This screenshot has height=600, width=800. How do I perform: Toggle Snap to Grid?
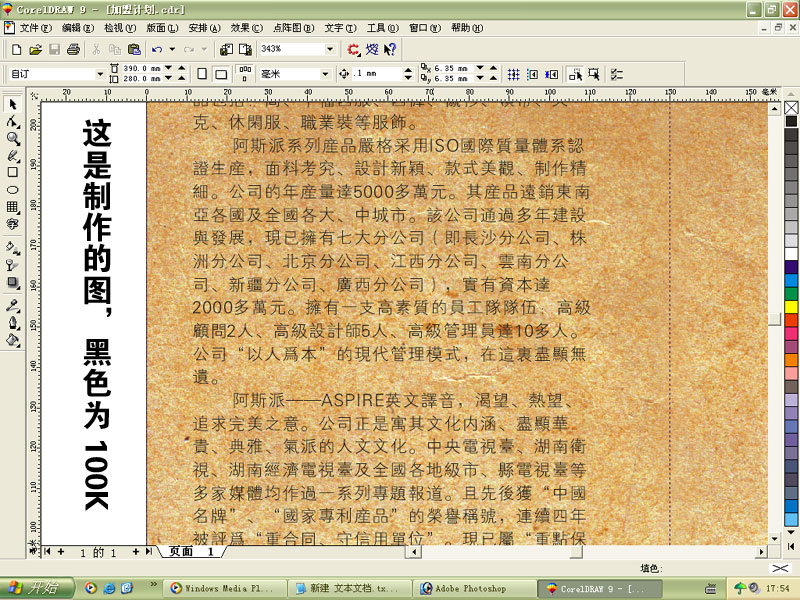coord(513,74)
